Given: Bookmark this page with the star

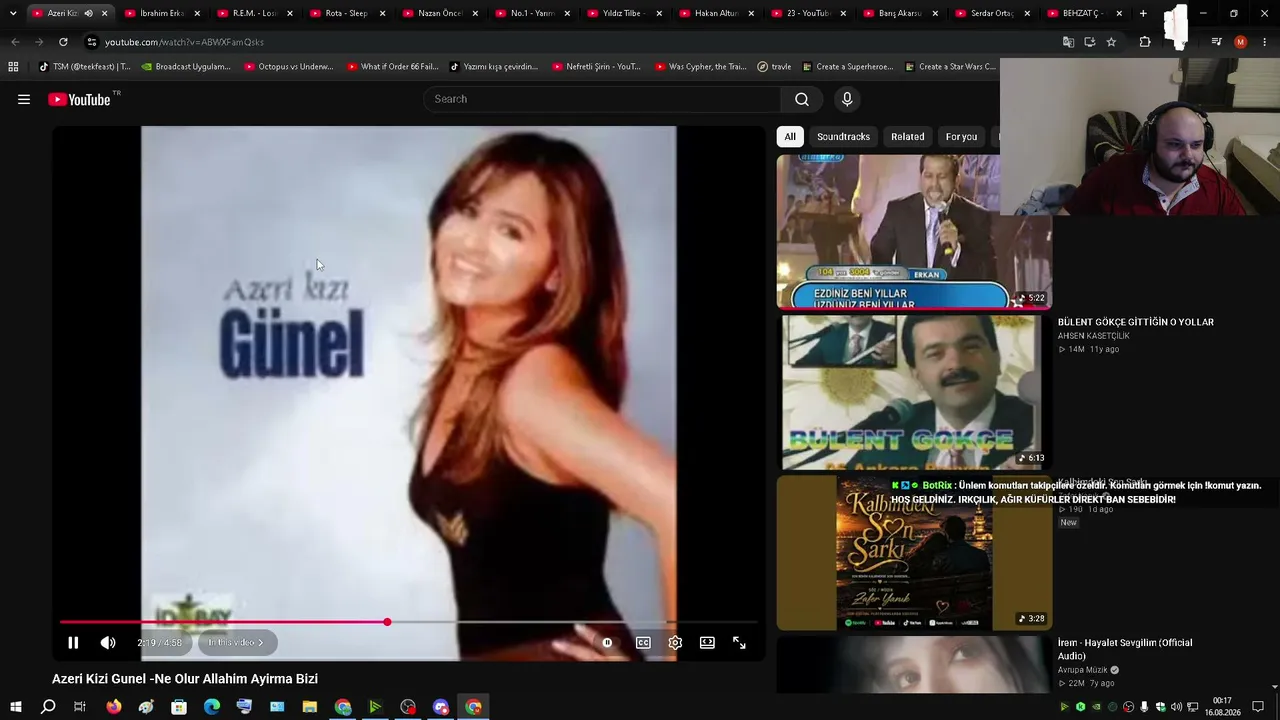Looking at the screenshot, I should (x=1111, y=42).
